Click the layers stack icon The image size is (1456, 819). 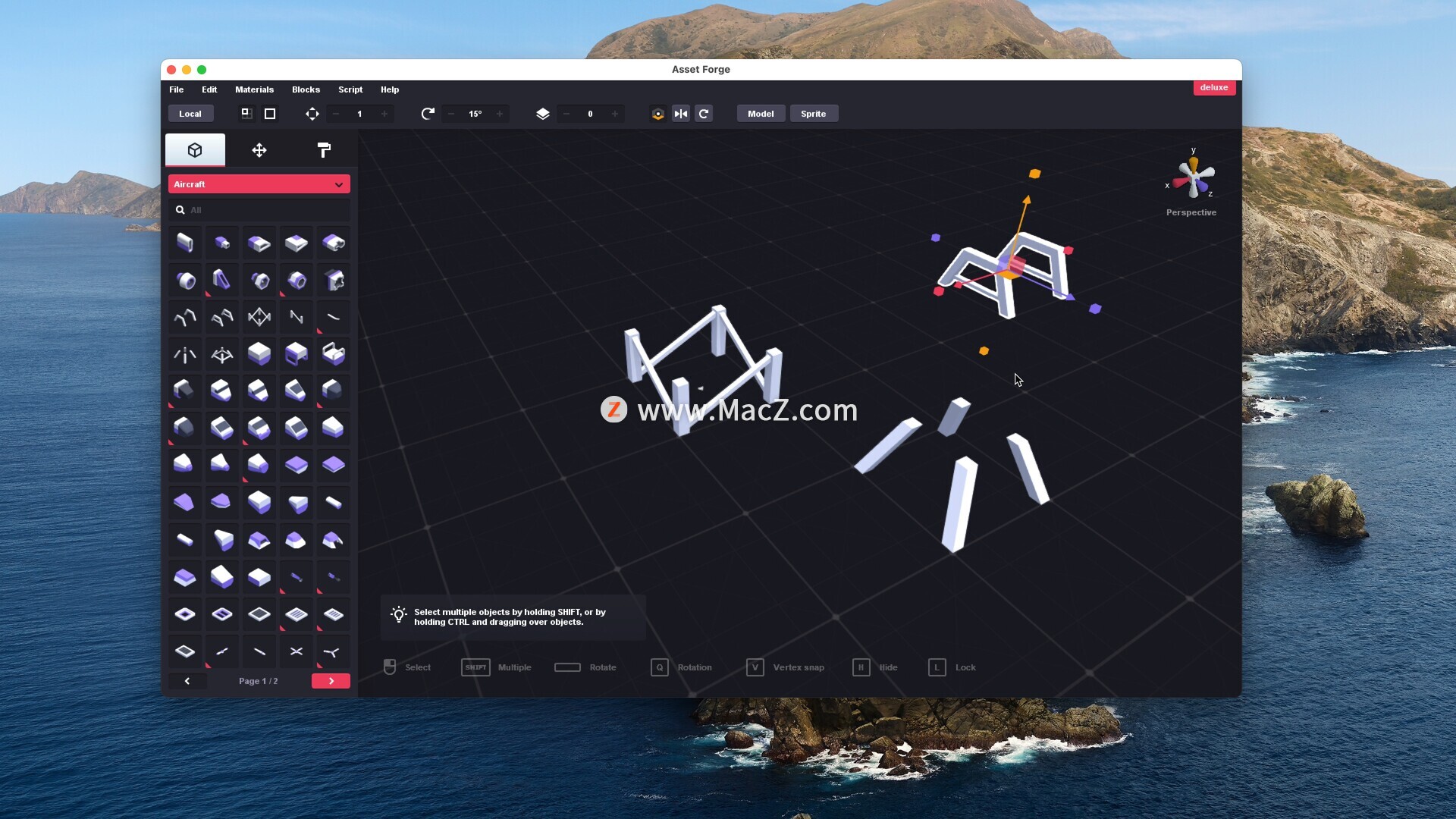tap(543, 114)
